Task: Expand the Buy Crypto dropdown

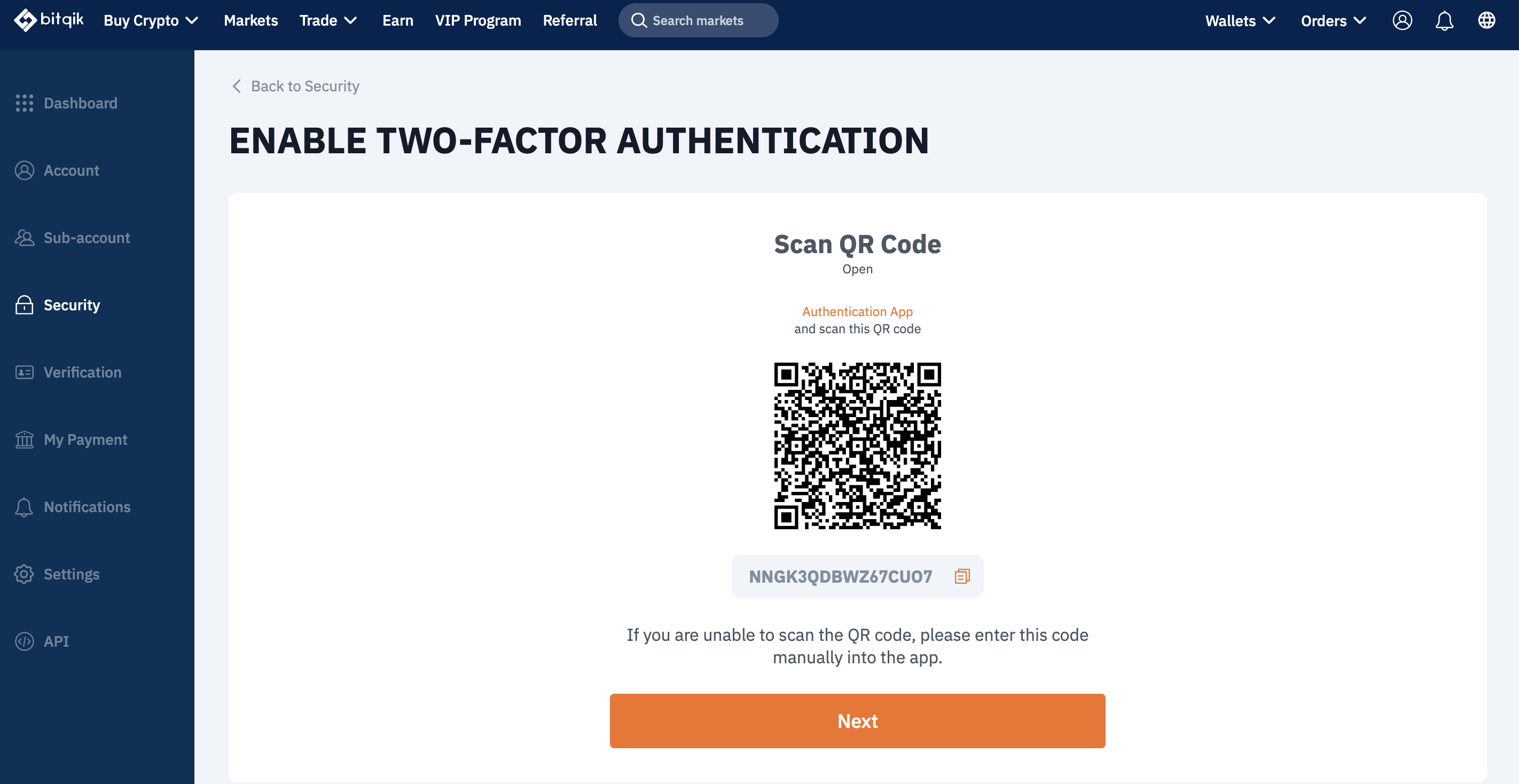Action: click(151, 21)
